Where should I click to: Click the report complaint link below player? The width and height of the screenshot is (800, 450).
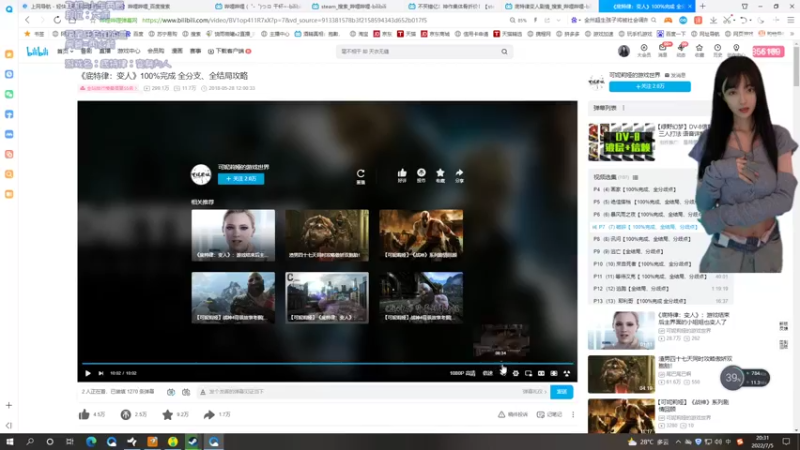(513, 415)
